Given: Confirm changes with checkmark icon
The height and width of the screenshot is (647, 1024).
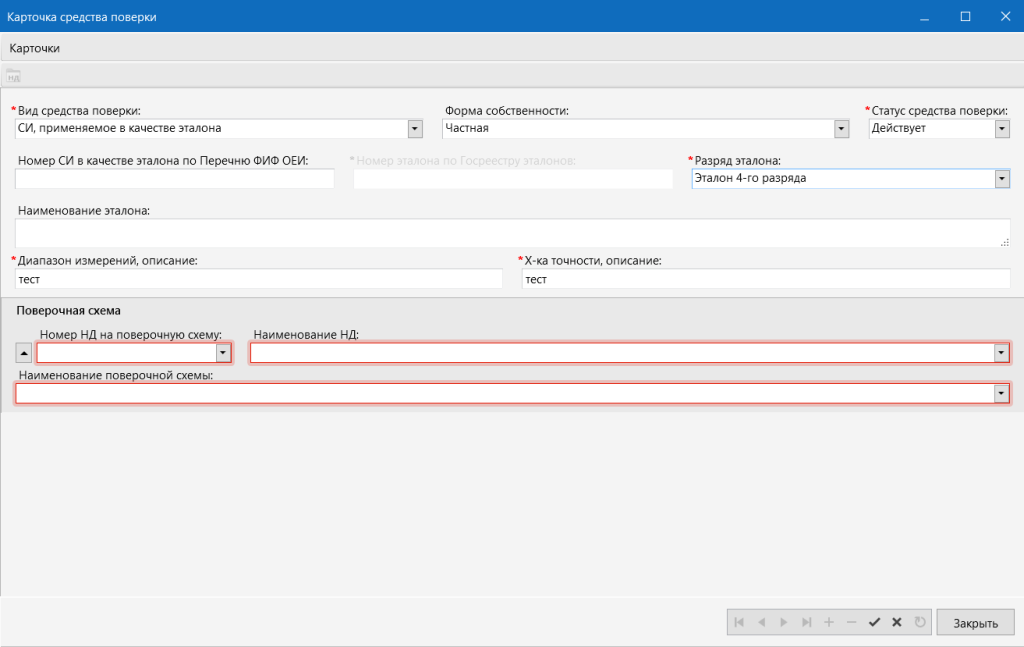Looking at the screenshot, I should point(874,622).
